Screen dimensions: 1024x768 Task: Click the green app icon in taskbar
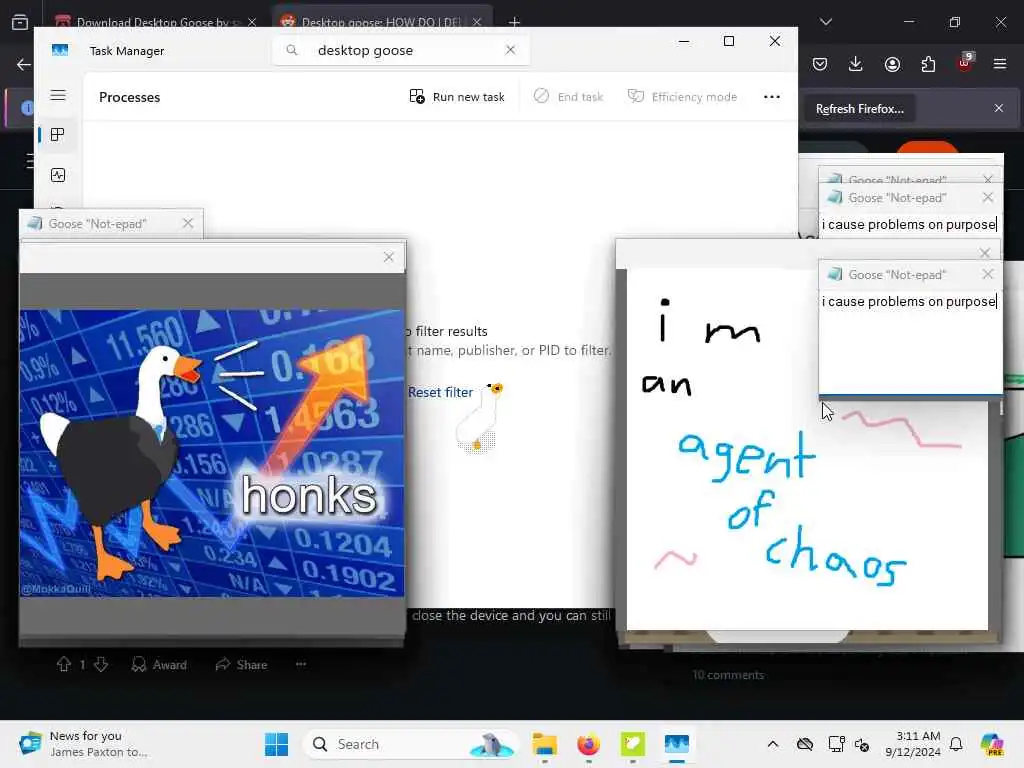633,744
